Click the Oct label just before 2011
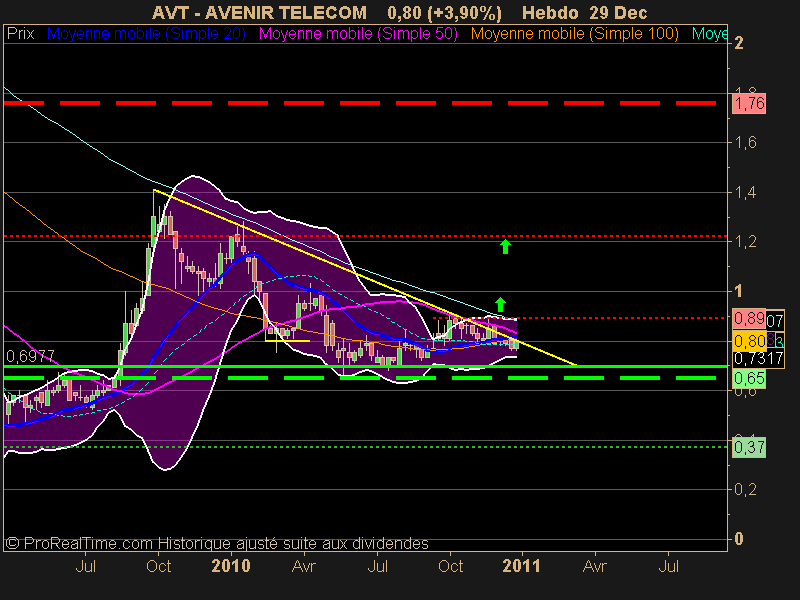The image size is (800, 600). point(451,566)
